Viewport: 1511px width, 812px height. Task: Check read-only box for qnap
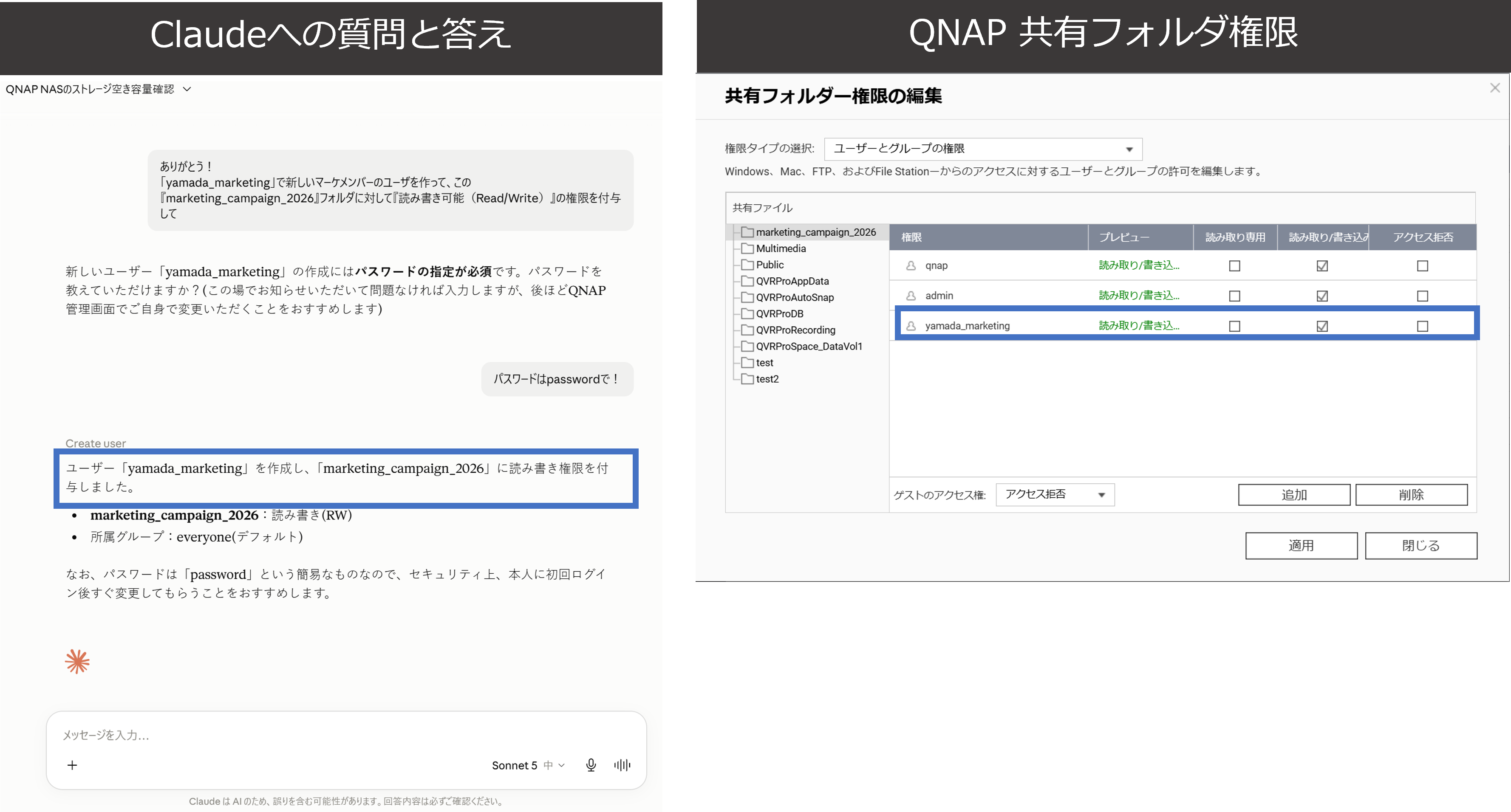(1235, 266)
